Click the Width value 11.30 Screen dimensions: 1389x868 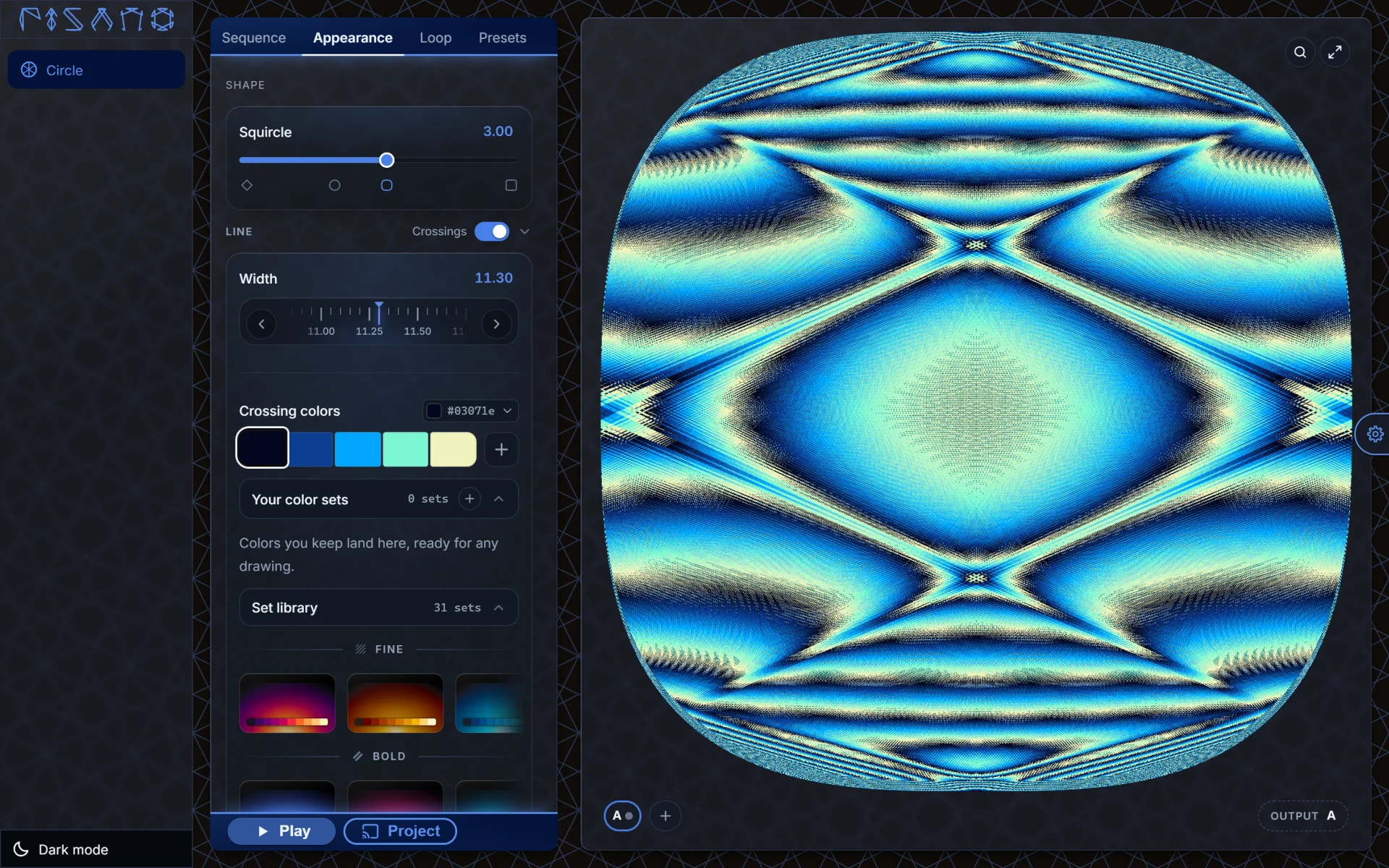coord(493,278)
